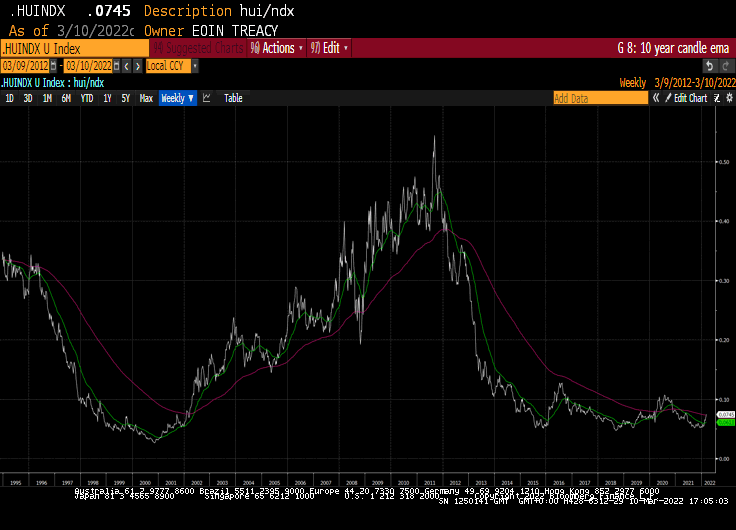Expand the Weekly periodicity dropdown
This screenshot has width=736, height=530.
pyautogui.click(x=177, y=98)
